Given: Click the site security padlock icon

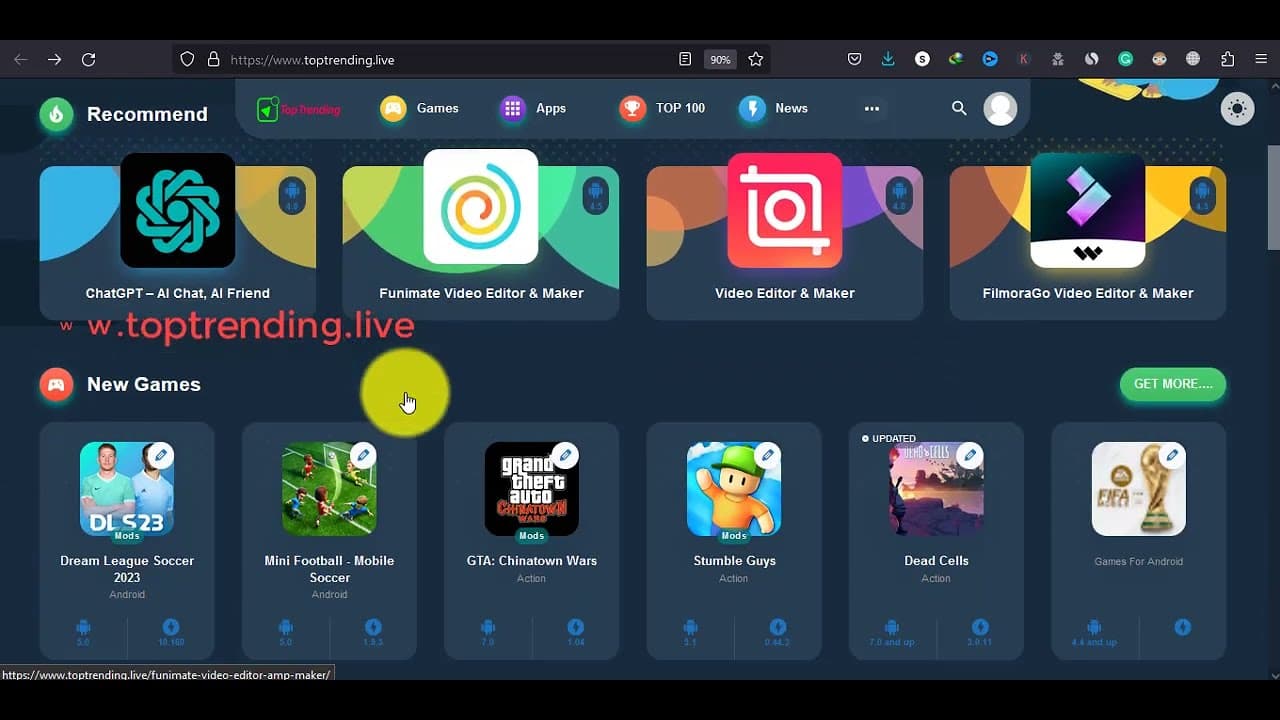Looking at the screenshot, I should (213, 60).
